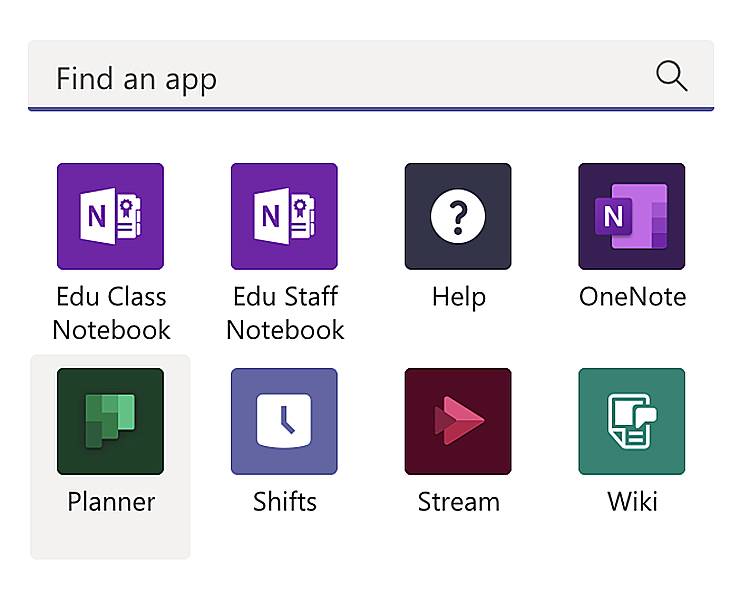Image resolution: width=740 pixels, height=602 pixels.
Task: Select the Help app icon
Action: coord(458,217)
